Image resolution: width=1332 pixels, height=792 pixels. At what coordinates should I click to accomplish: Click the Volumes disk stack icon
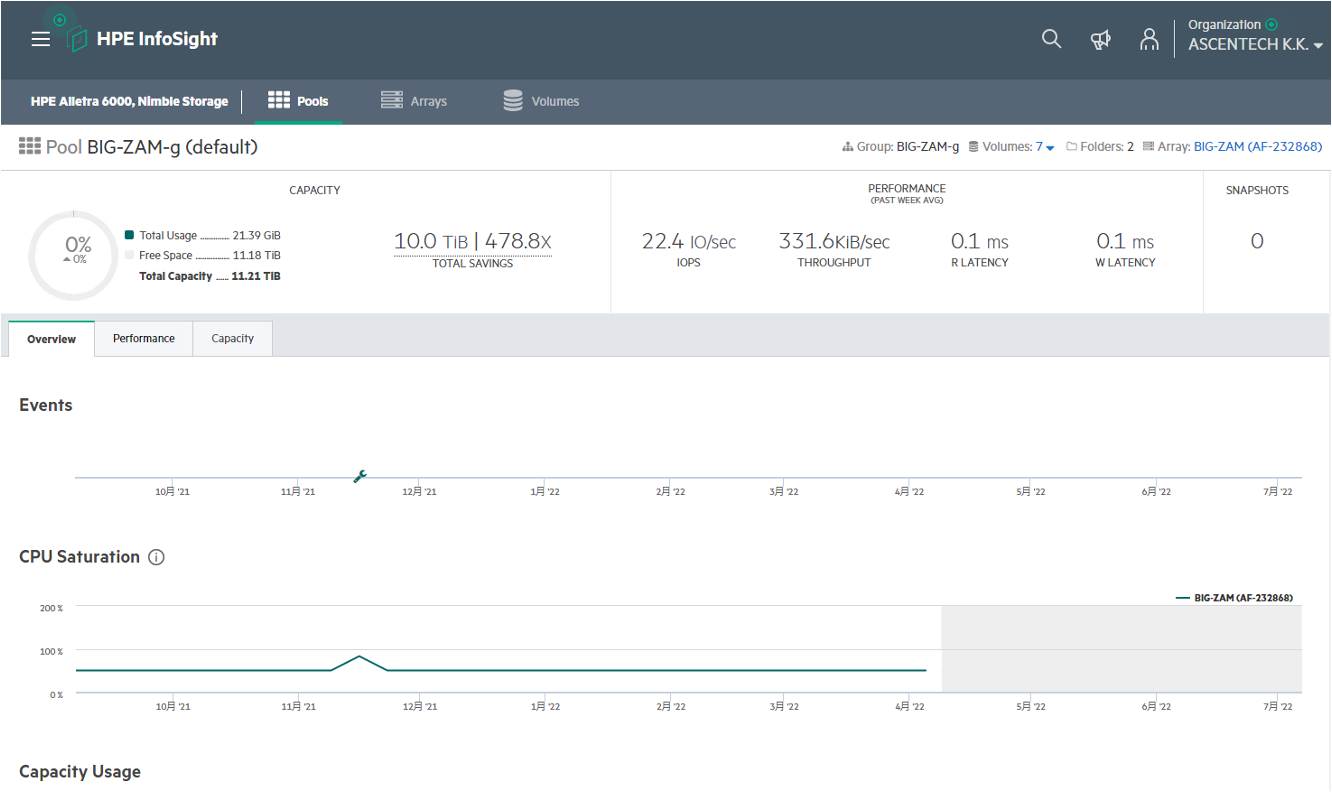513,101
